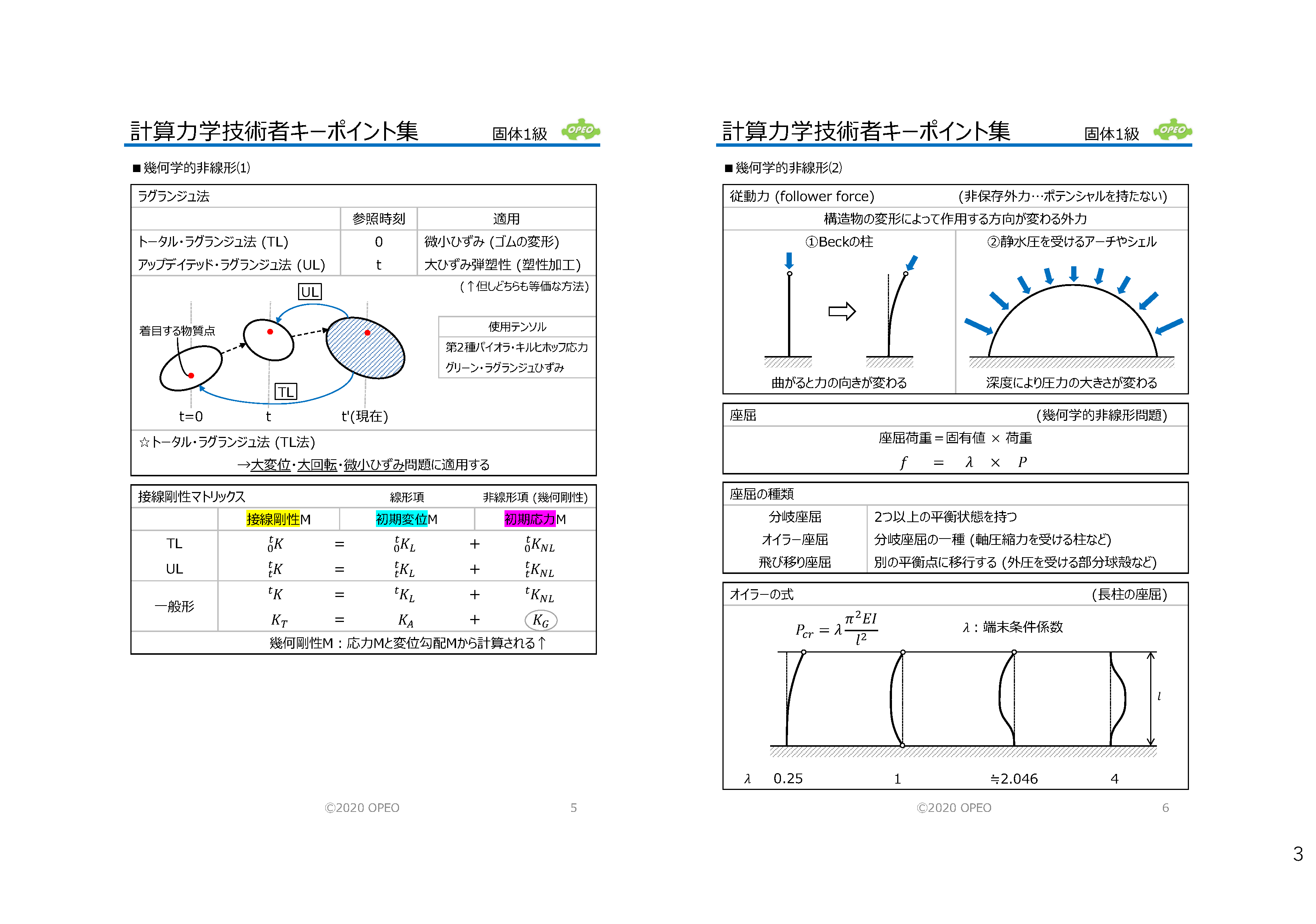Click the boxed UL label in the diagram

pos(310,292)
